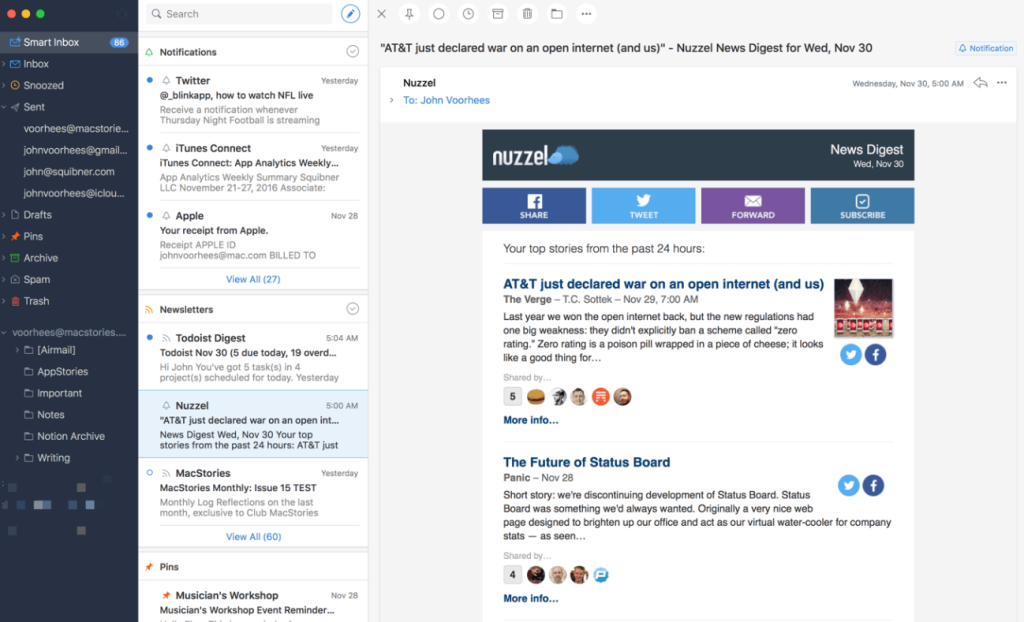Open Musician's Workshop pinned email
This screenshot has height=622, width=1024.
(x=253, y=602)
